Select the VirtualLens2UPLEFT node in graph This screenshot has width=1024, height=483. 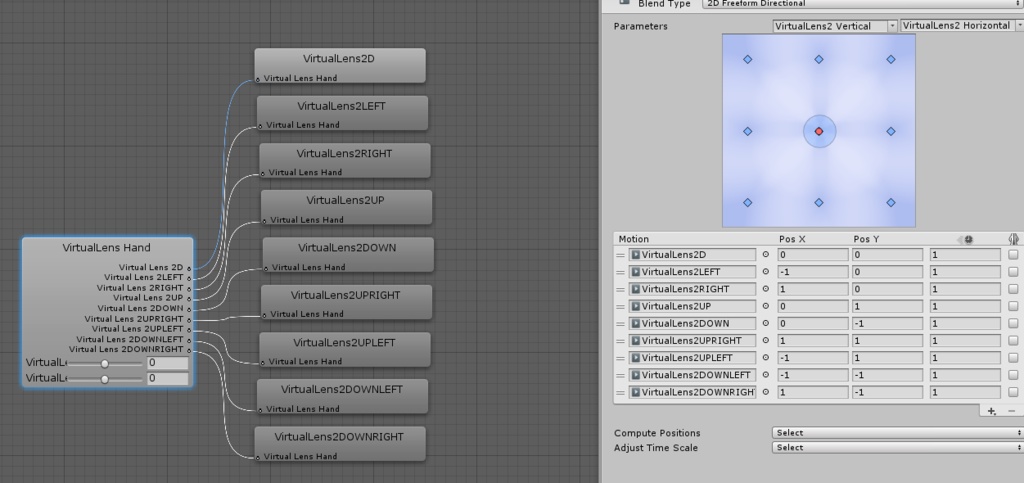345,349
